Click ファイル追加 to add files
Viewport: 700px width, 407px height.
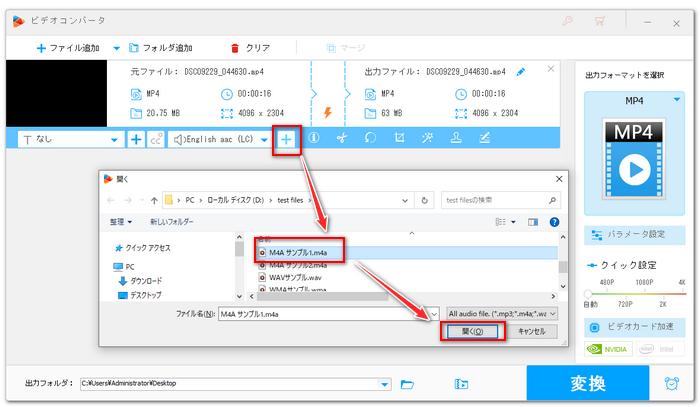pyautogui.click(x=68, y=48)
